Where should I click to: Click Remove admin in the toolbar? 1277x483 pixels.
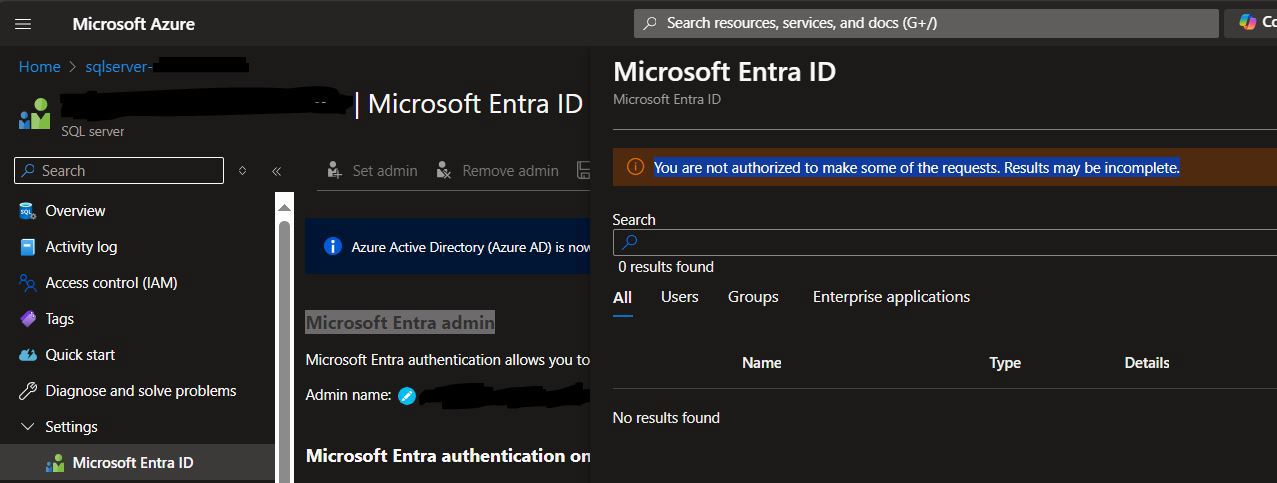(x=497, y=171)
